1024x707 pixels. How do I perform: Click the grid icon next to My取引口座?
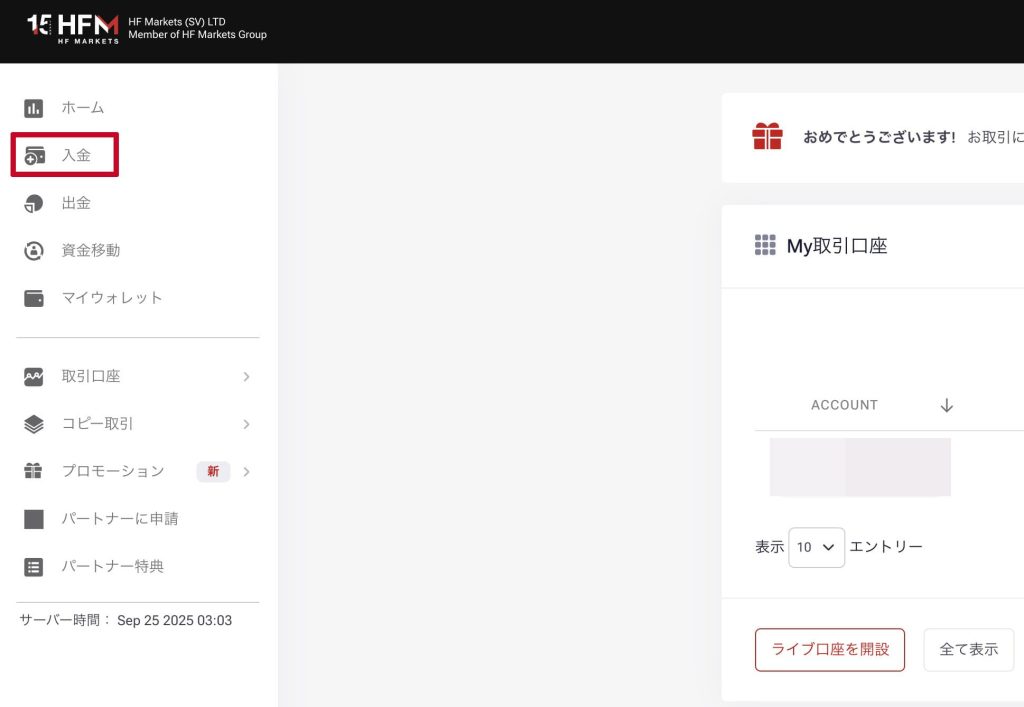coord(766,244)
